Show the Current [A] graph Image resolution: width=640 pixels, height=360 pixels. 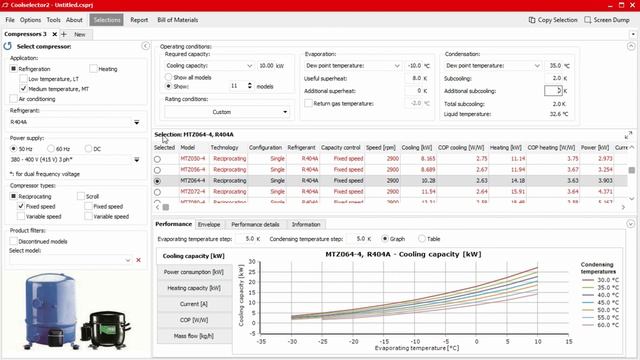194,304
